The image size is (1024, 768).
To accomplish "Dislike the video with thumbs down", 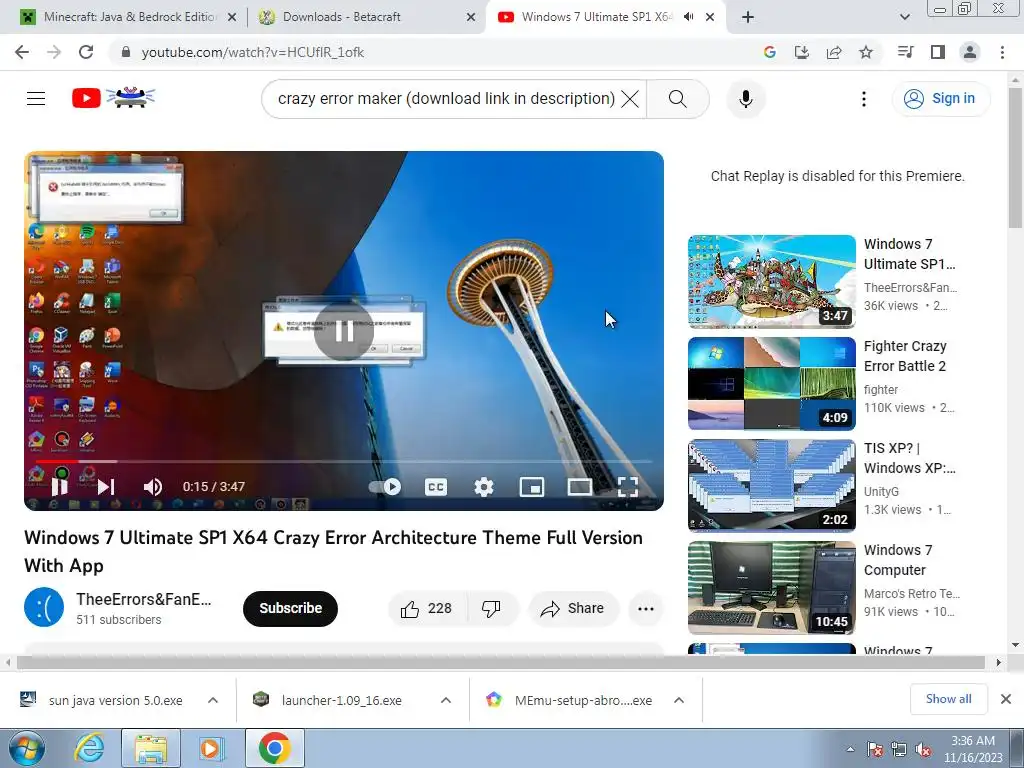I will (492, 609).
